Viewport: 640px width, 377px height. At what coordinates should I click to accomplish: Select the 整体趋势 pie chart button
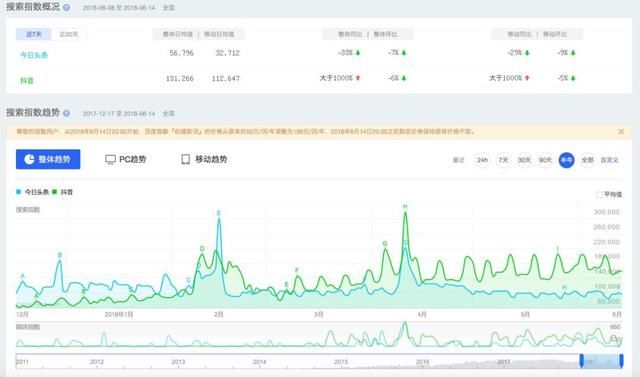pos(48,159)
